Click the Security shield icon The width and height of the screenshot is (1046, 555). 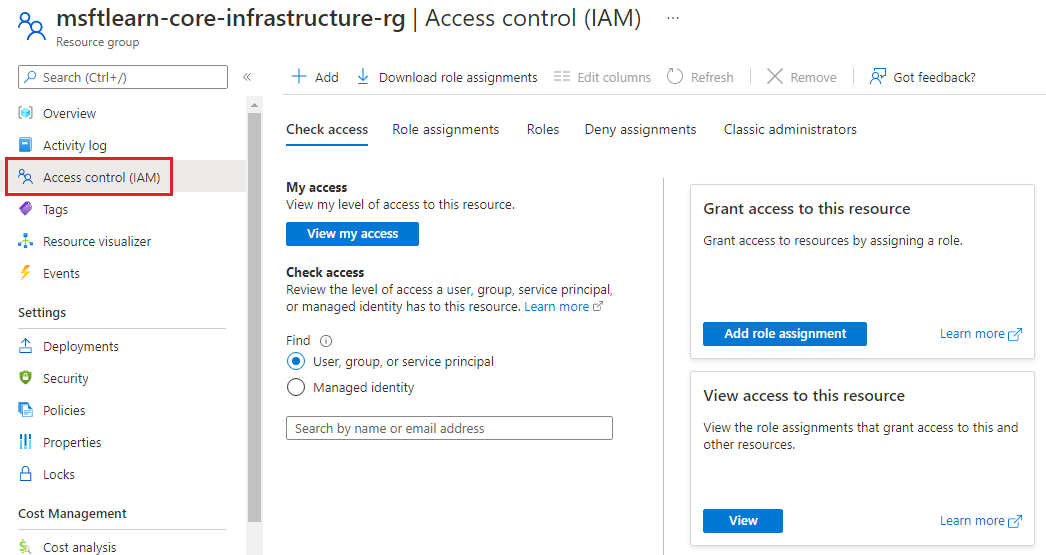click(25, 378)
